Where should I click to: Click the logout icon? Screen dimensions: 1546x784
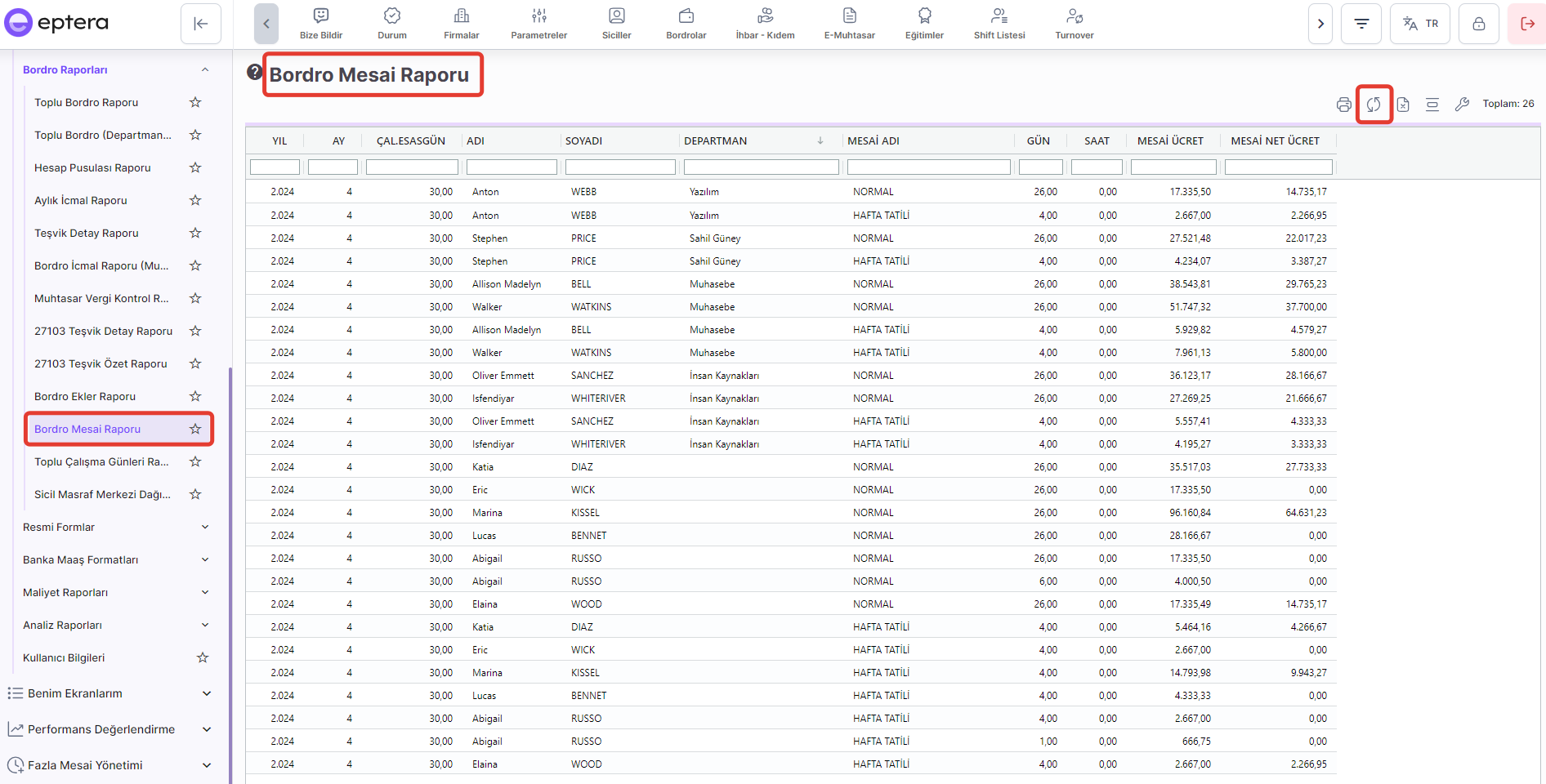pyautogui.click(x=1526, y=24)
